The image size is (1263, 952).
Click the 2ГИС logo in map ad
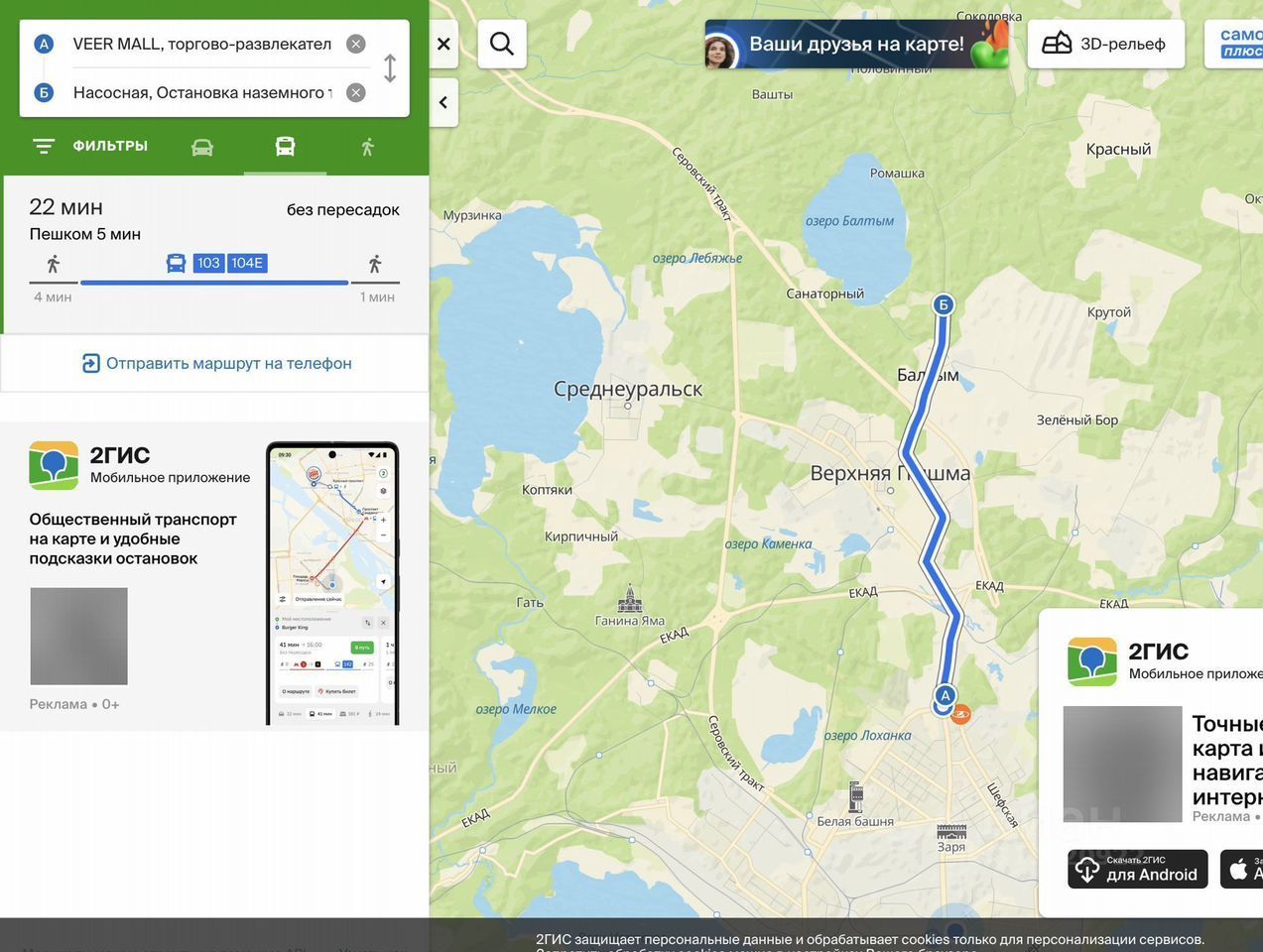coord(1092,661)
